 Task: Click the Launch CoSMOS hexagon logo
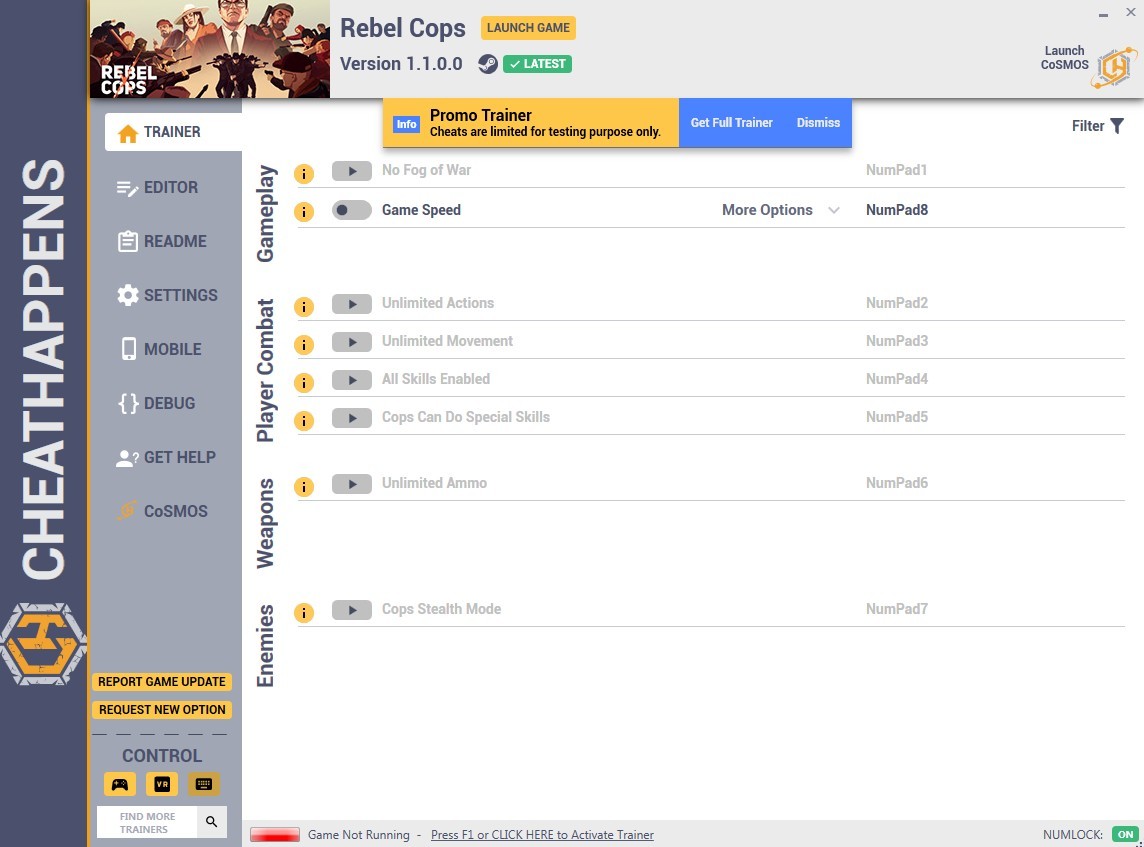[x=1116, y=68]
